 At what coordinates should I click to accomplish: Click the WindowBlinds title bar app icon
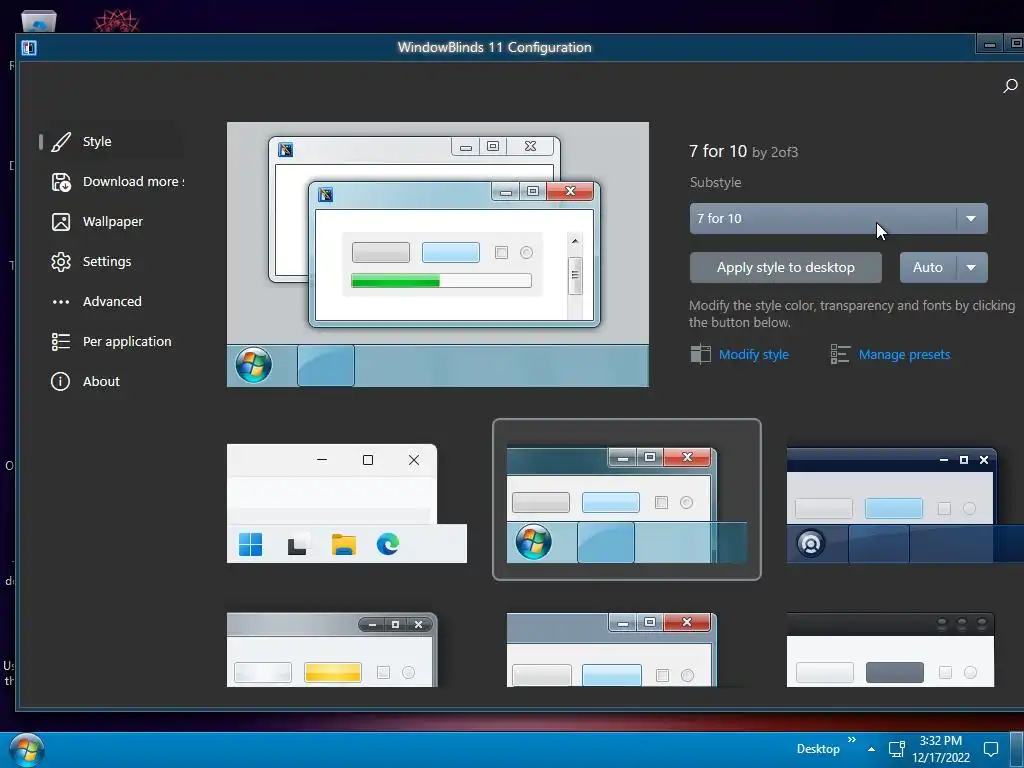tap(29, 48)
